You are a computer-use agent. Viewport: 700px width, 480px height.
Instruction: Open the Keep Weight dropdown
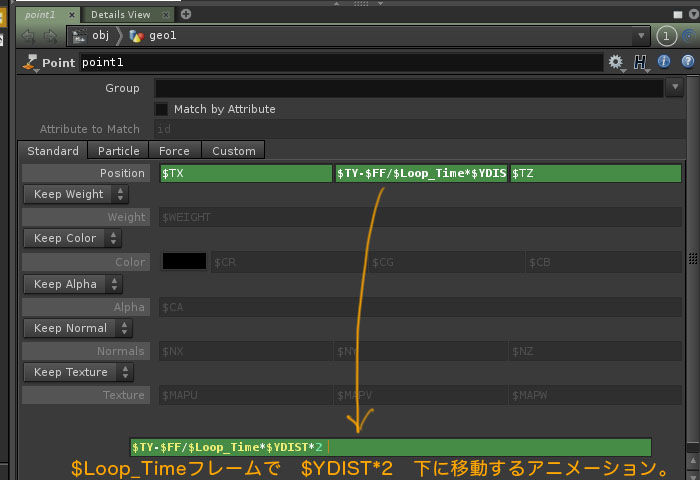tap(75, 194)
